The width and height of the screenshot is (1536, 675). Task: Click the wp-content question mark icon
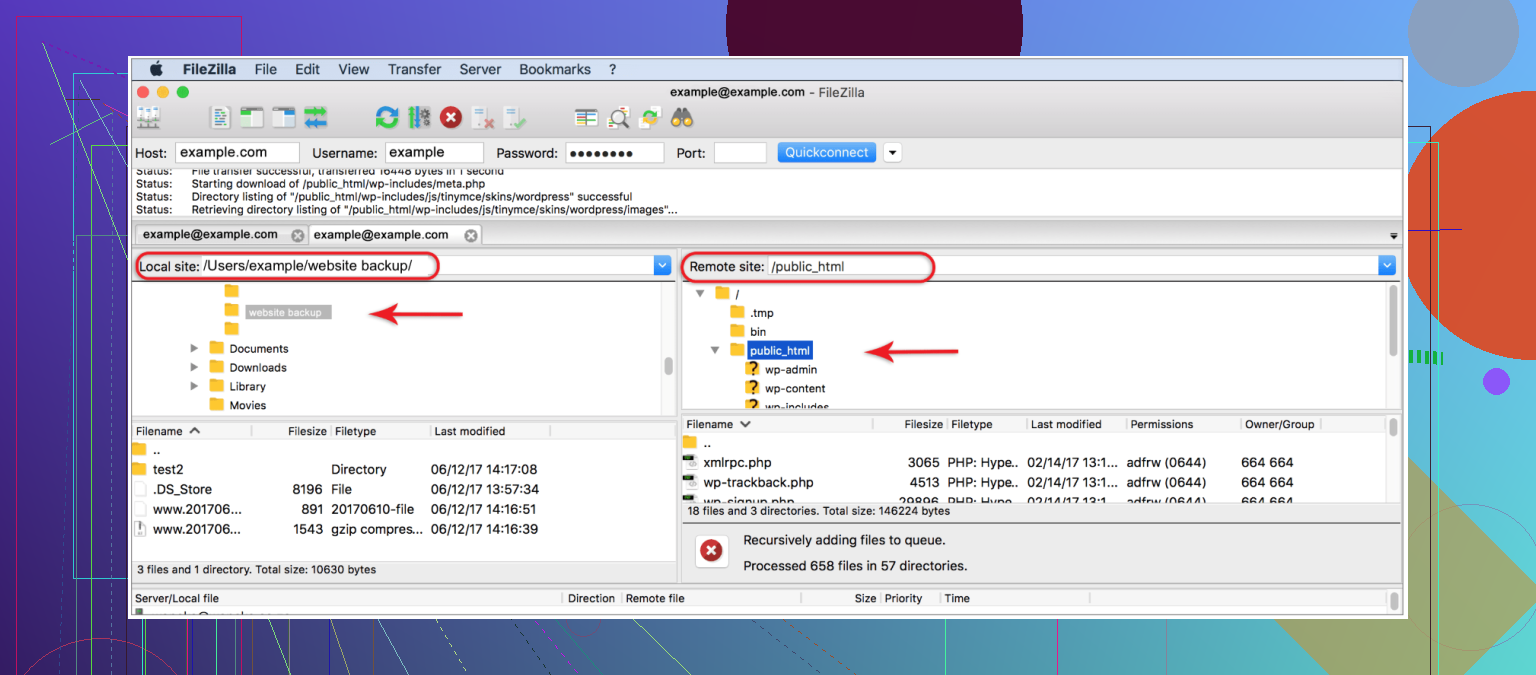753,388
